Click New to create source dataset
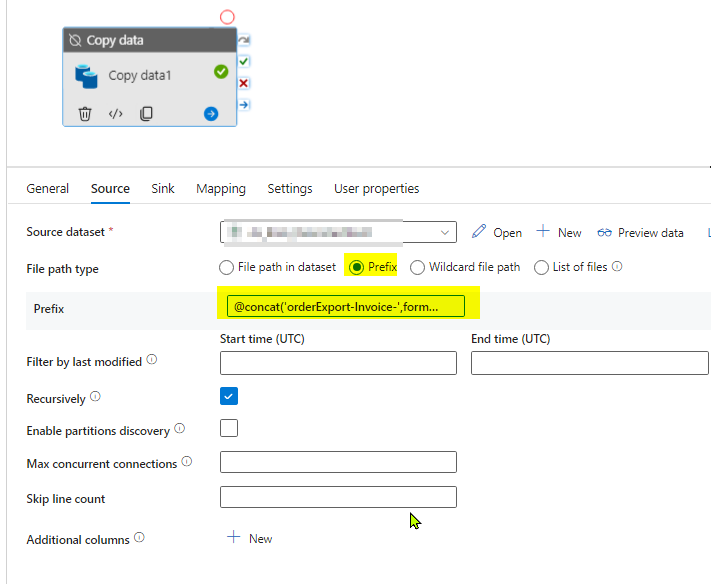The height and width of the screenshot is (584, 711). (x=570, y=233)
